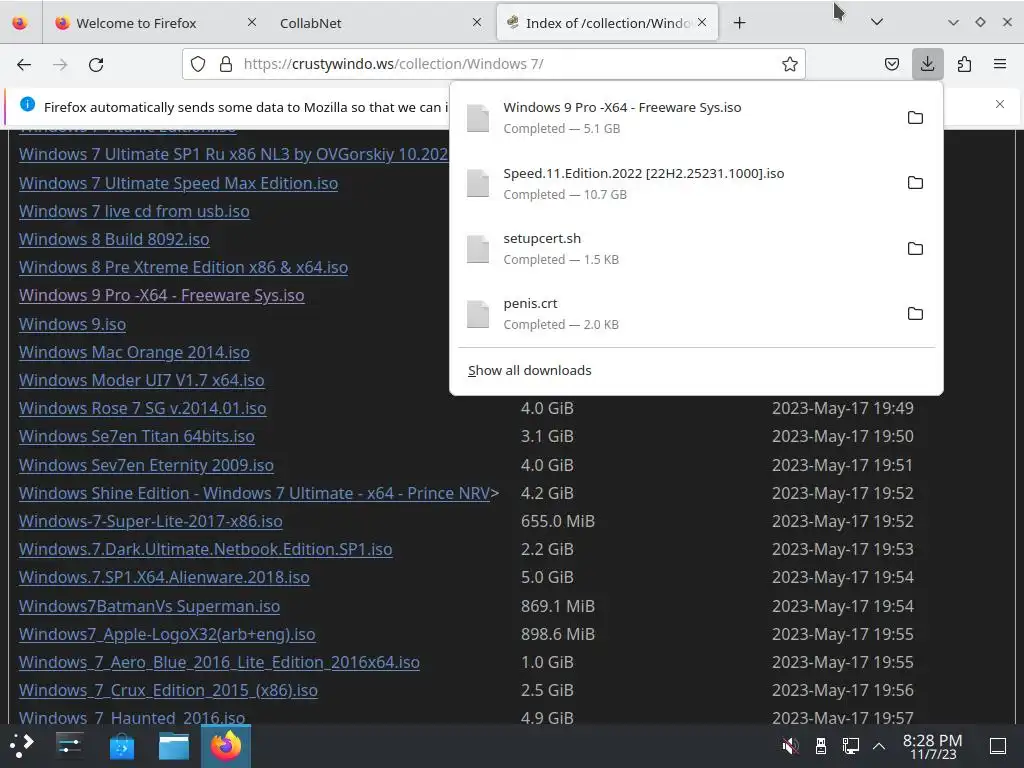
Task: Open removable devices tray icon
Action: click(821, 745)
